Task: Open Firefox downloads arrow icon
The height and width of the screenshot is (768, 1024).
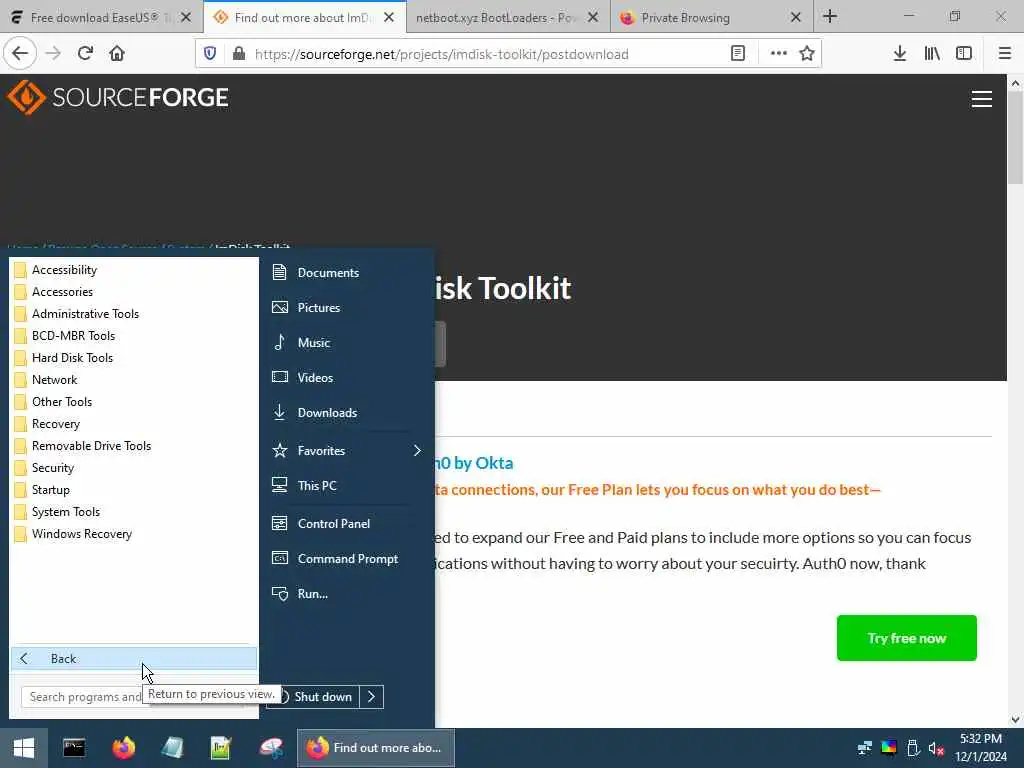Action: point(900,54)
